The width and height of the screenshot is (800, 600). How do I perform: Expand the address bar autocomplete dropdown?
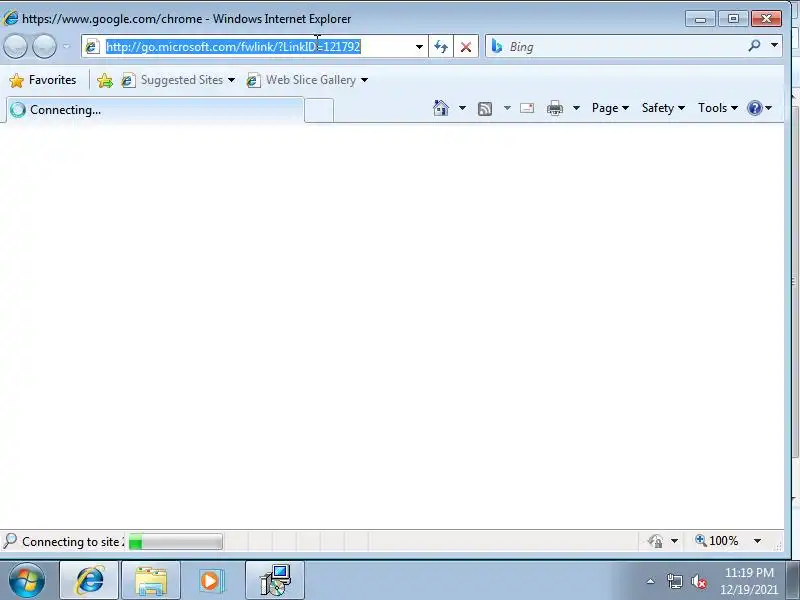coord(419,47)
